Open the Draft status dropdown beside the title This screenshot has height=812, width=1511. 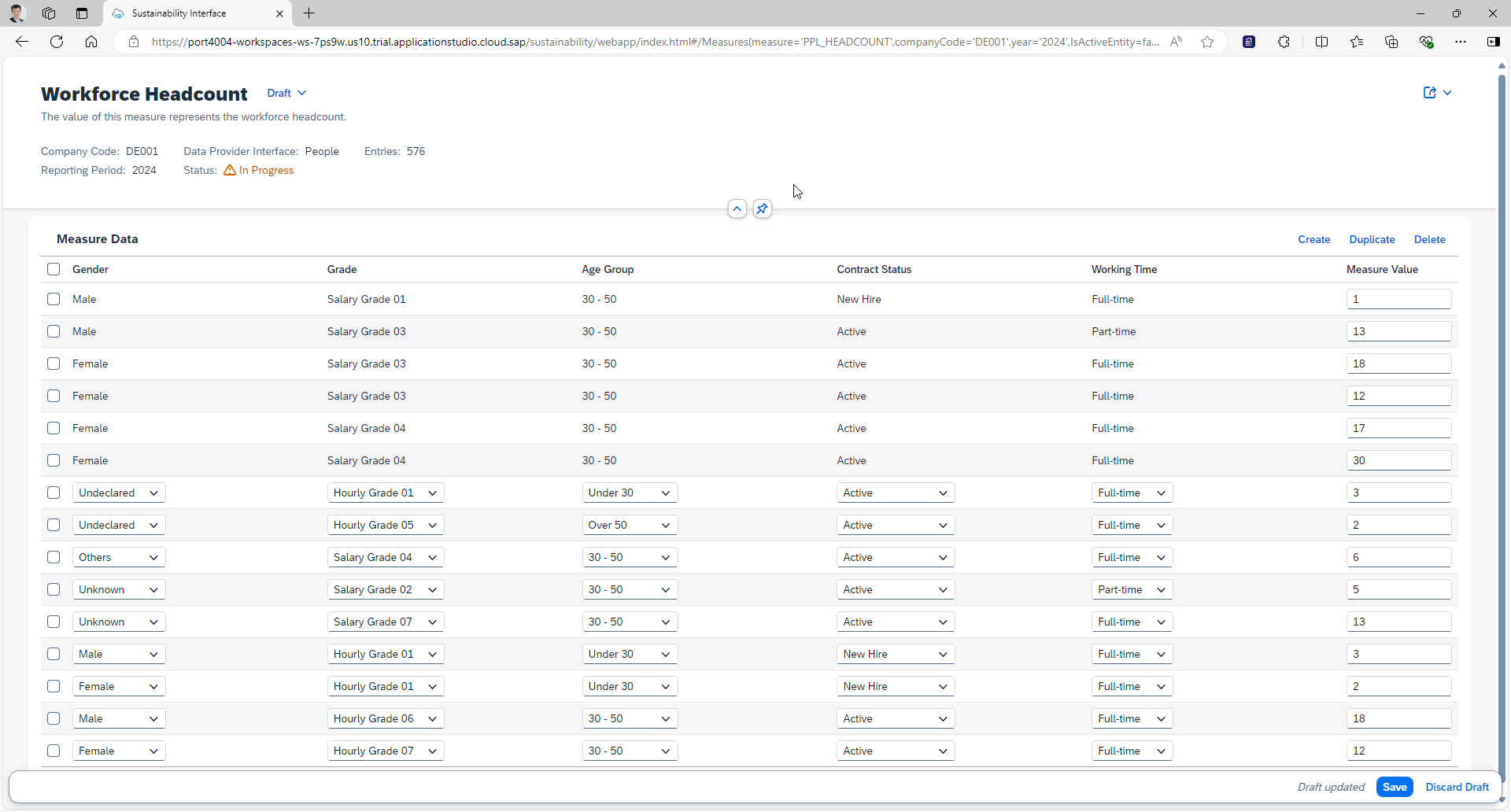[286, 93]
